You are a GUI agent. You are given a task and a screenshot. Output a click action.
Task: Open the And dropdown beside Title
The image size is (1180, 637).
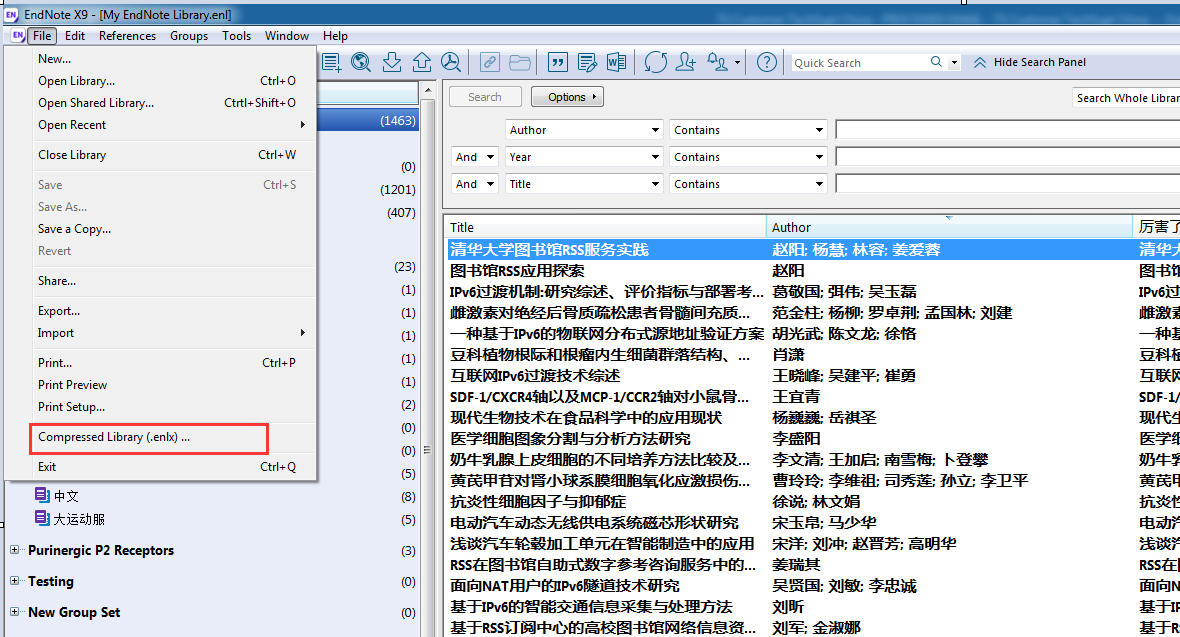click(x=475, y=184)
